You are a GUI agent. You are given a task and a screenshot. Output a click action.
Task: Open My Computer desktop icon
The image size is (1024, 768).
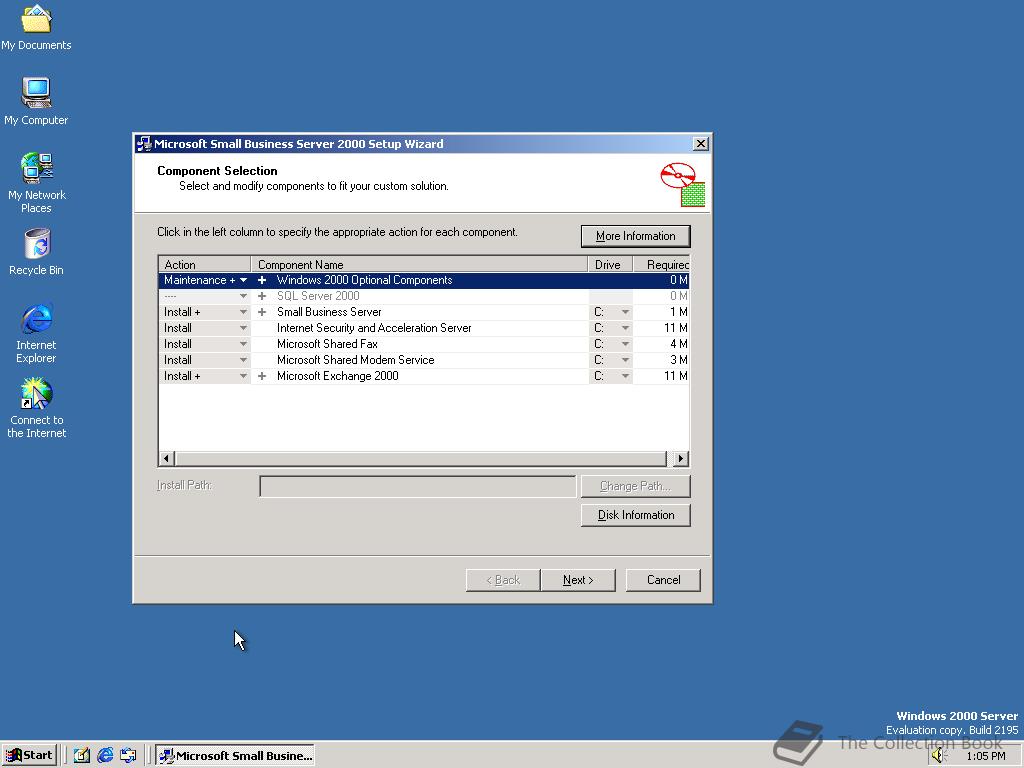(x=36, y=101)
